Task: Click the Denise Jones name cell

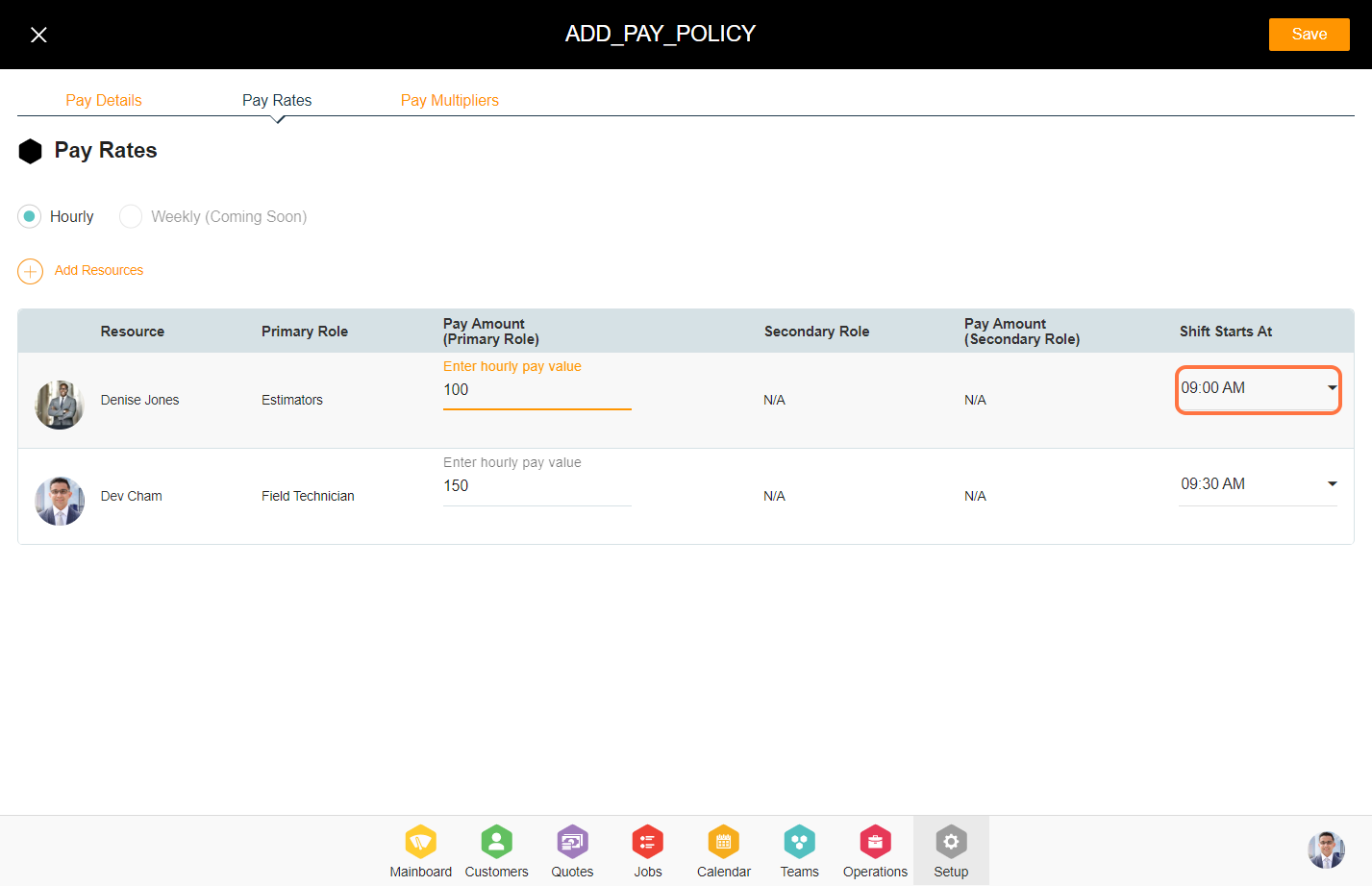Action: (139, 400)
